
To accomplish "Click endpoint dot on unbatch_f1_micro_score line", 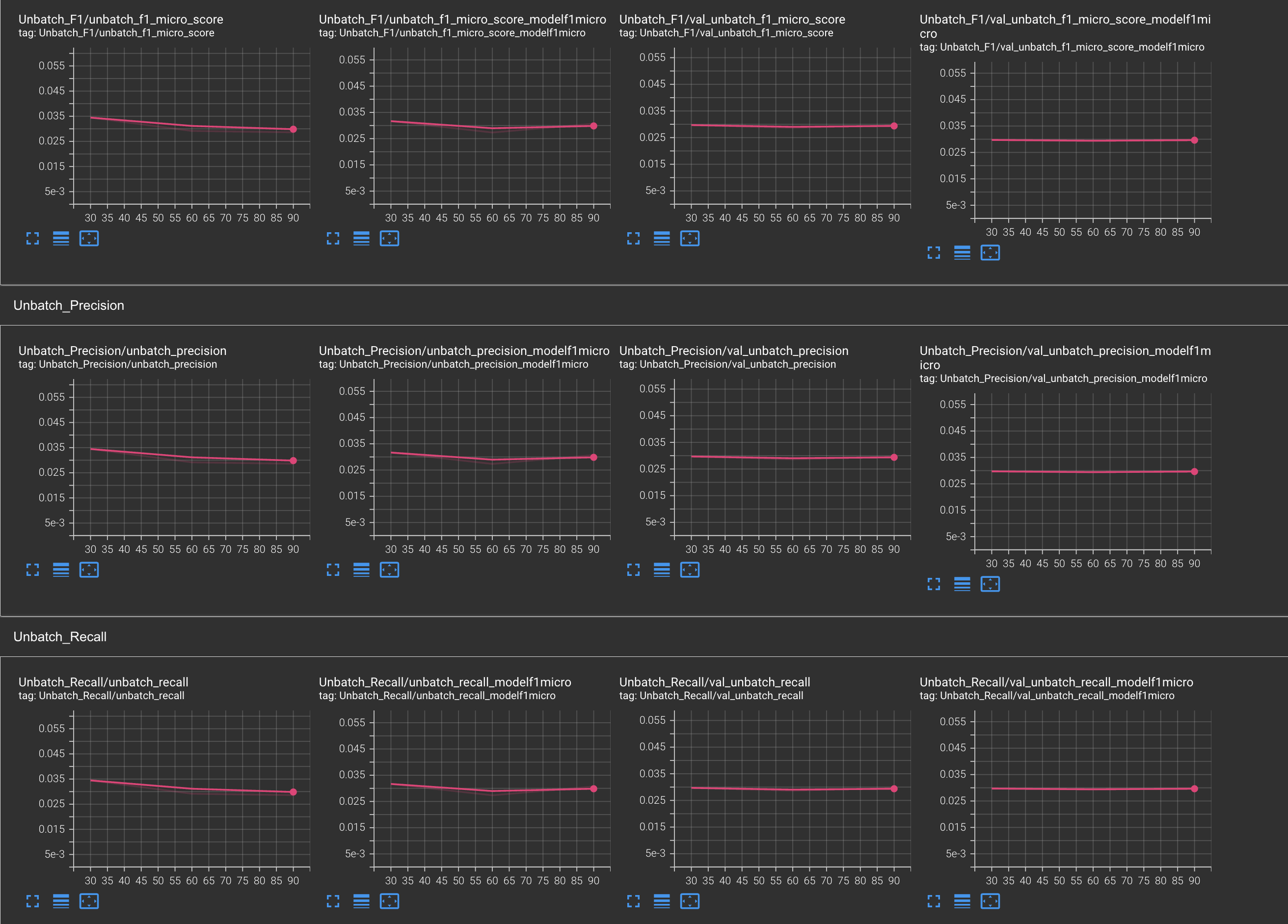I will point(293,130).
